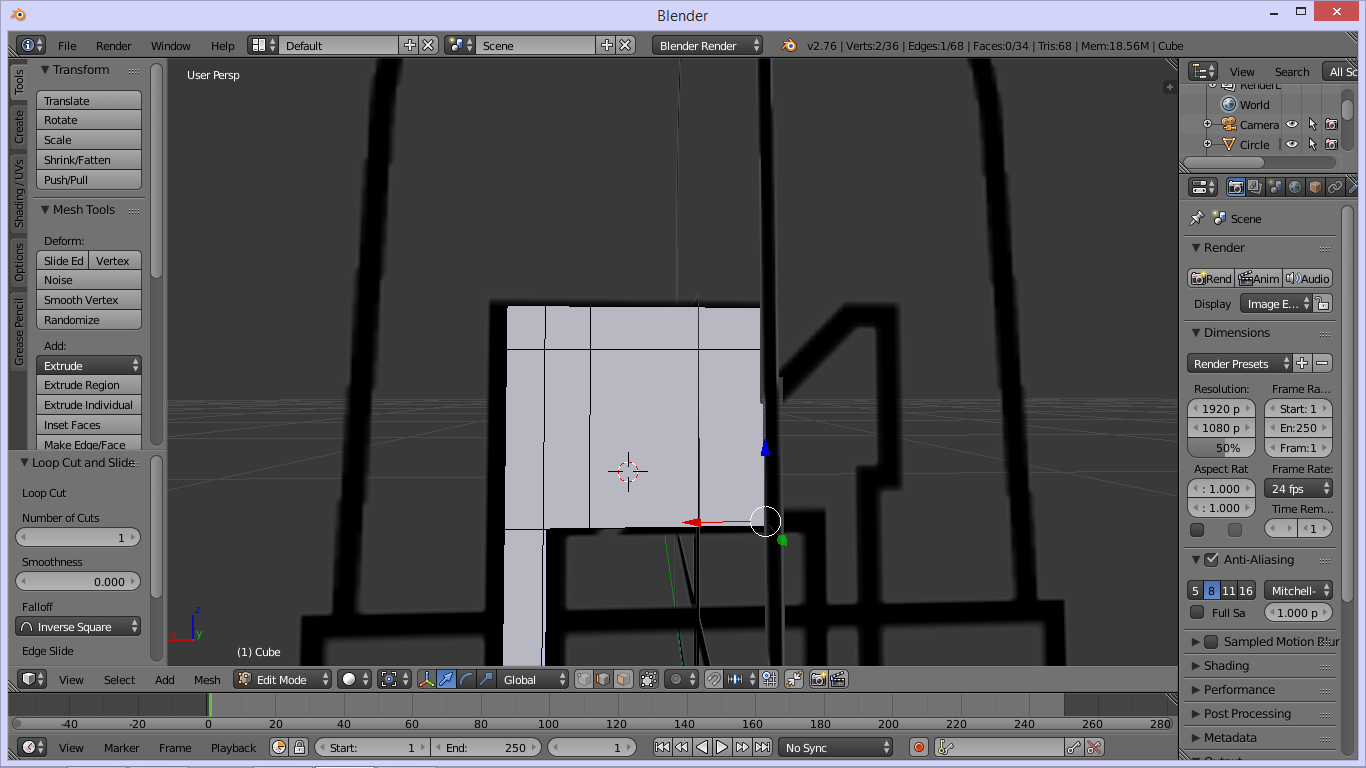The height and width of the screenshot is (768, 1366).
Task: Switch to face select mode
Action: click(x=623, y=679)
